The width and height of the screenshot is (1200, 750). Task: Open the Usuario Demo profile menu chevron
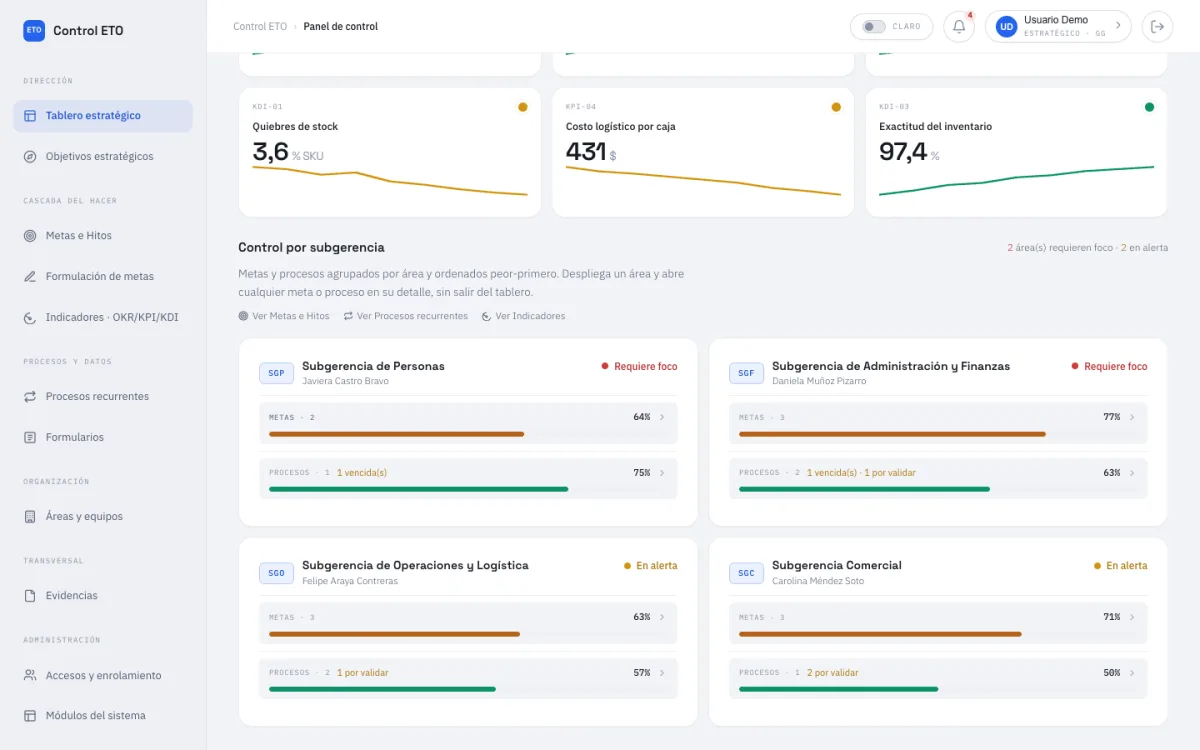[x=1118, y=26]
